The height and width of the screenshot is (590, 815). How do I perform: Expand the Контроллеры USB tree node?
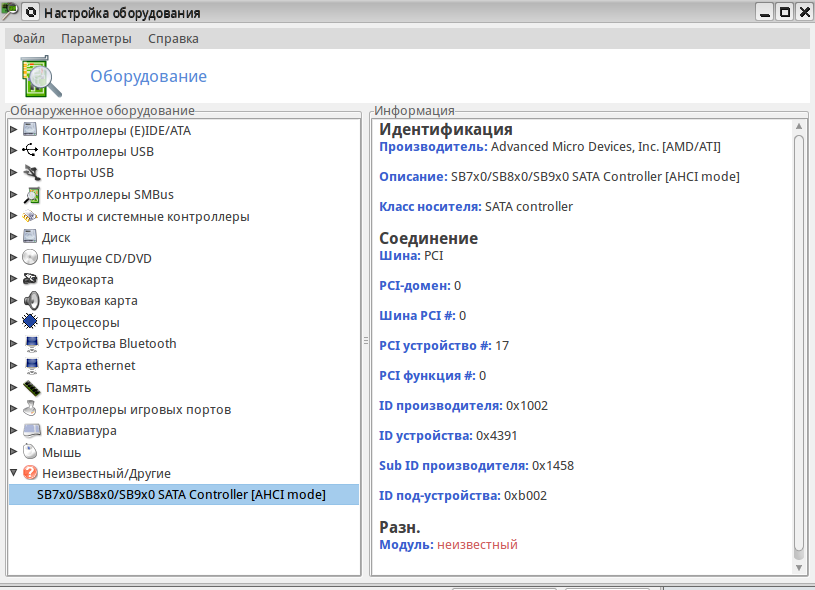coord(13,151)
